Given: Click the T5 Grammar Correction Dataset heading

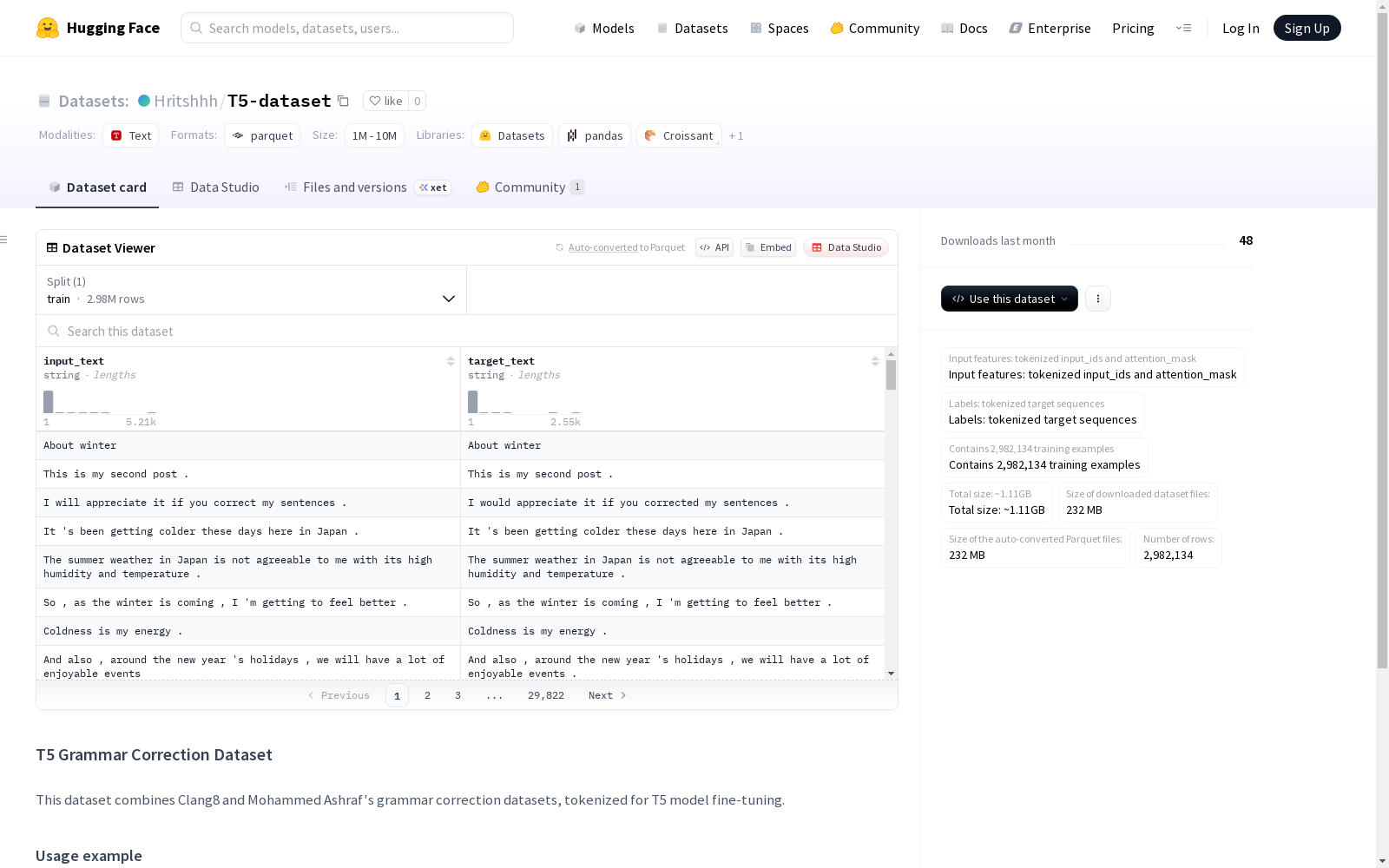Looking at the screenshot, I should (154, 754).
